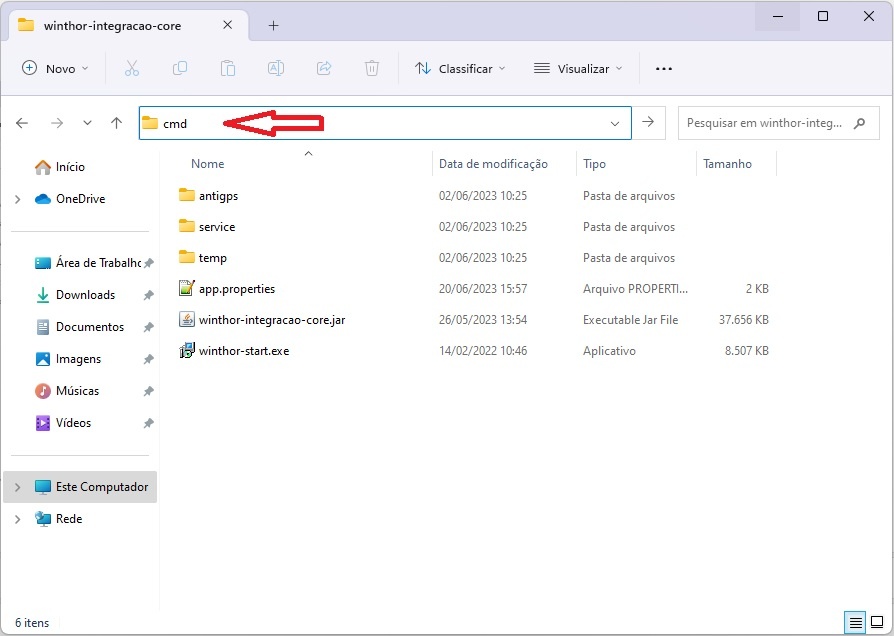Click the 37.656 KB size value
The height and width of the screenshot is (636, 894).
(x=743, y=319)
